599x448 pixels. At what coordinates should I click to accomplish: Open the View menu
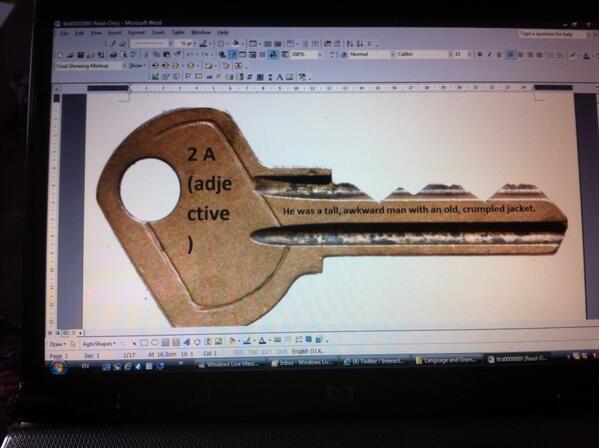[x=96, y=34]
